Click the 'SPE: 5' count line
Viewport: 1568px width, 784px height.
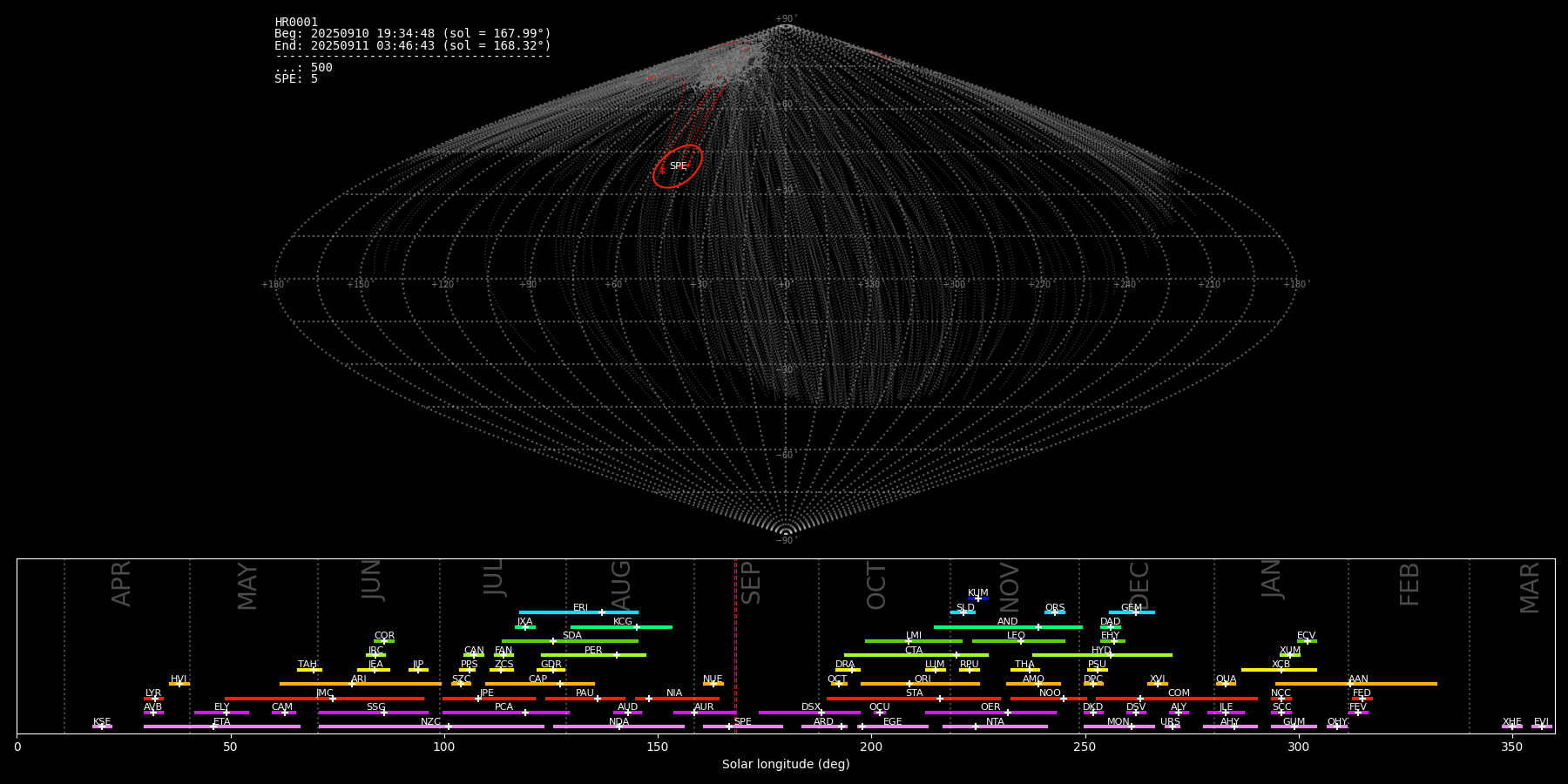(x=296, y=78)
